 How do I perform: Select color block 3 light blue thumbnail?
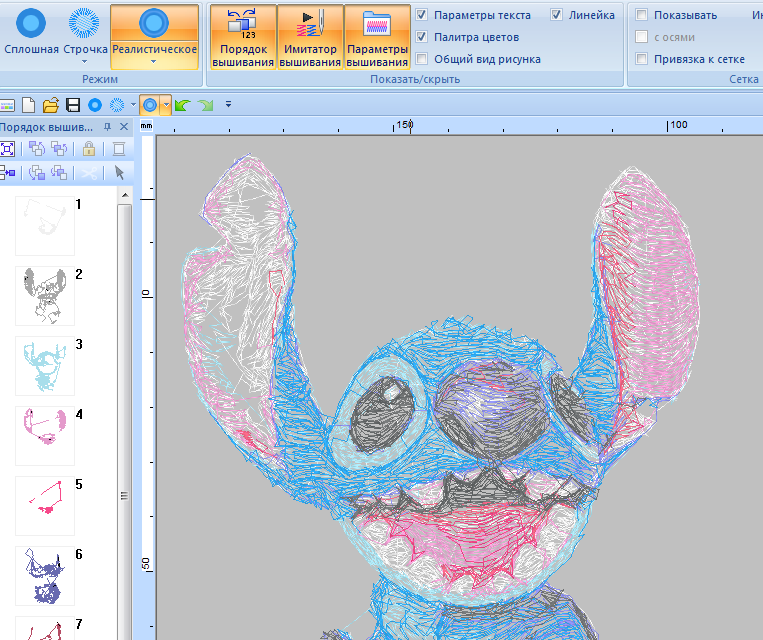pyautogui.click(x=45, y=365)
